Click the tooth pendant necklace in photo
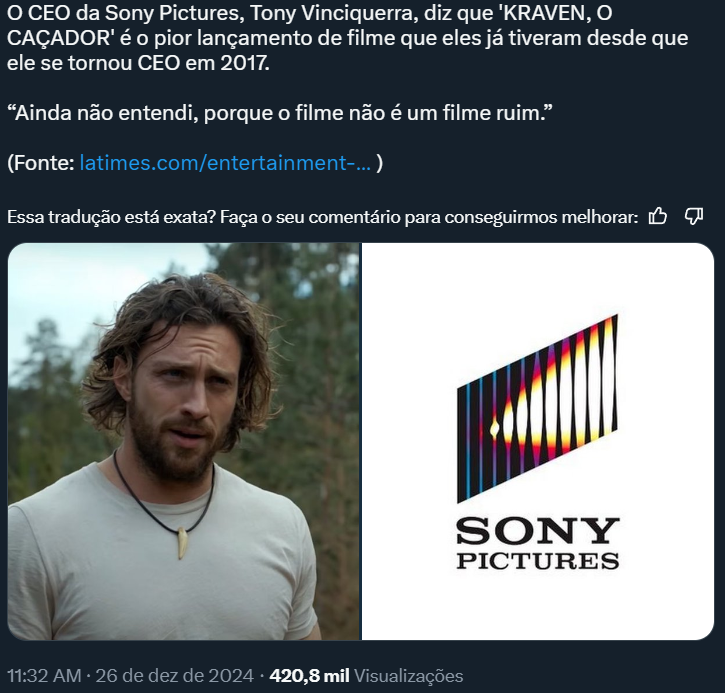 click(183, 544)
